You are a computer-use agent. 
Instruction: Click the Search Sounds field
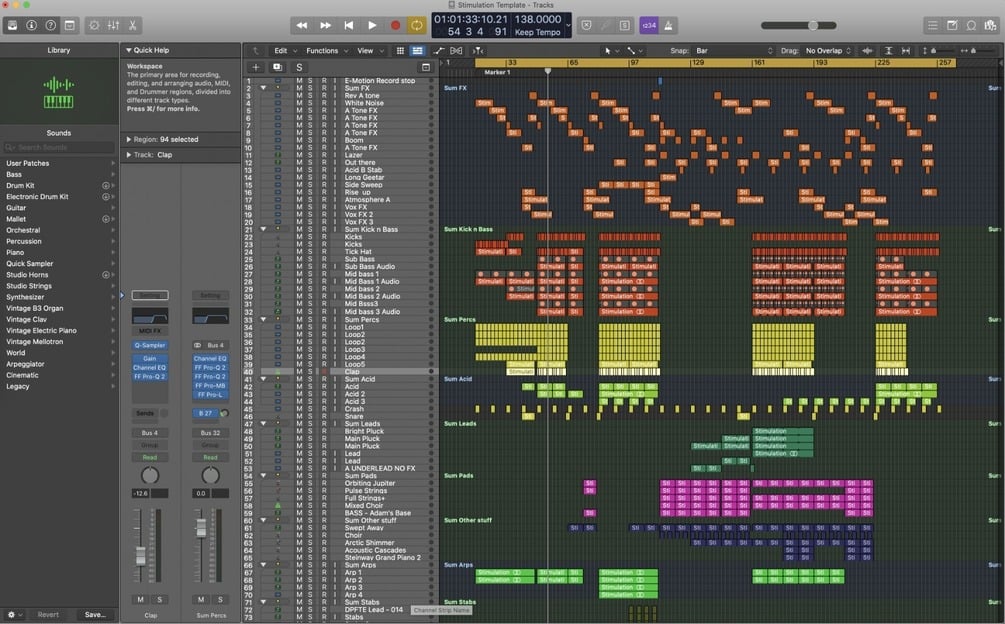pos(59,147)
